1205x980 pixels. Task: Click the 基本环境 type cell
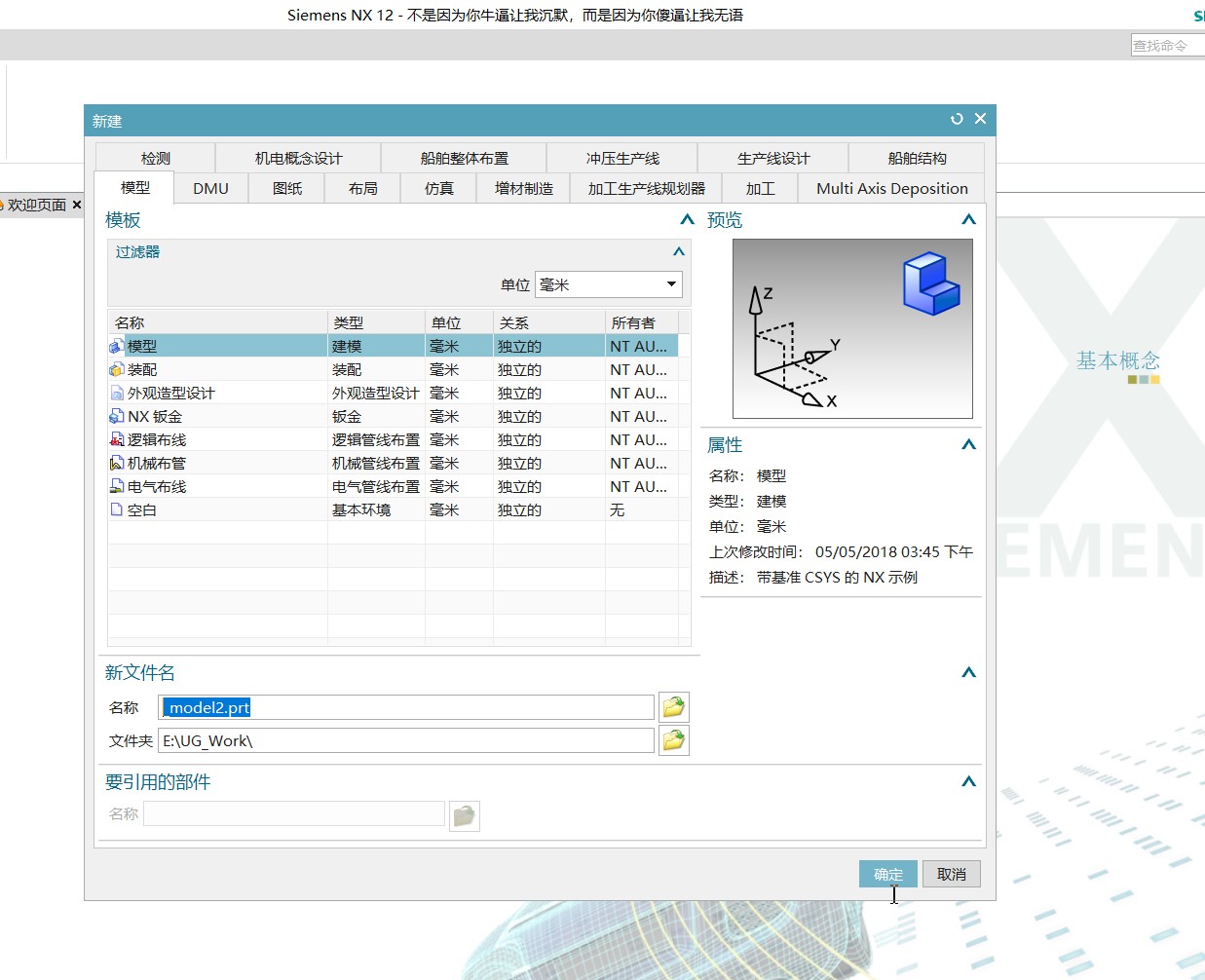361,509
